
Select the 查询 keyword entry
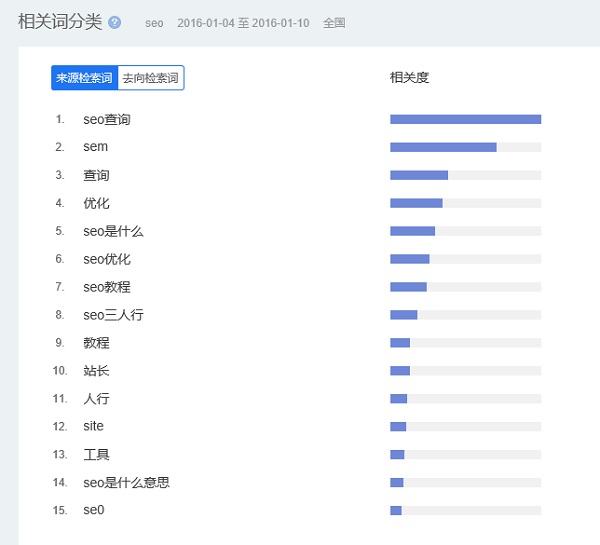click(x=96, y=175)
